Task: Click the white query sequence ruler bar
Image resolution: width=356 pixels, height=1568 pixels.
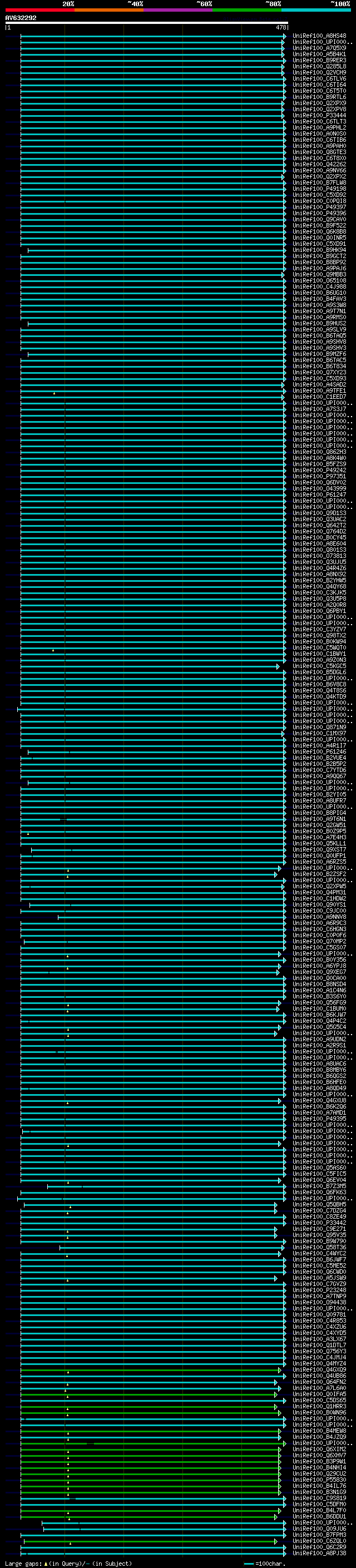Action: (x=147, y=23)
